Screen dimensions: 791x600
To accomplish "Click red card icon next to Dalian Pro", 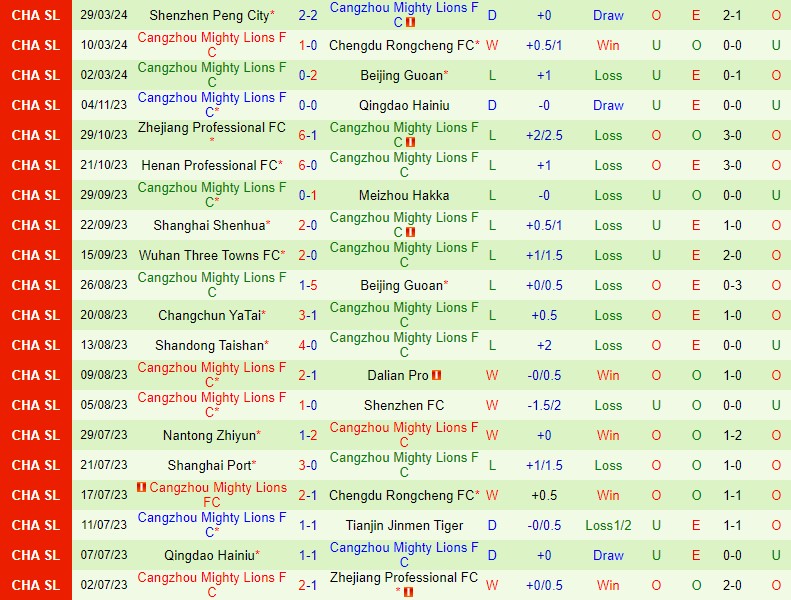I will [437, 375].
